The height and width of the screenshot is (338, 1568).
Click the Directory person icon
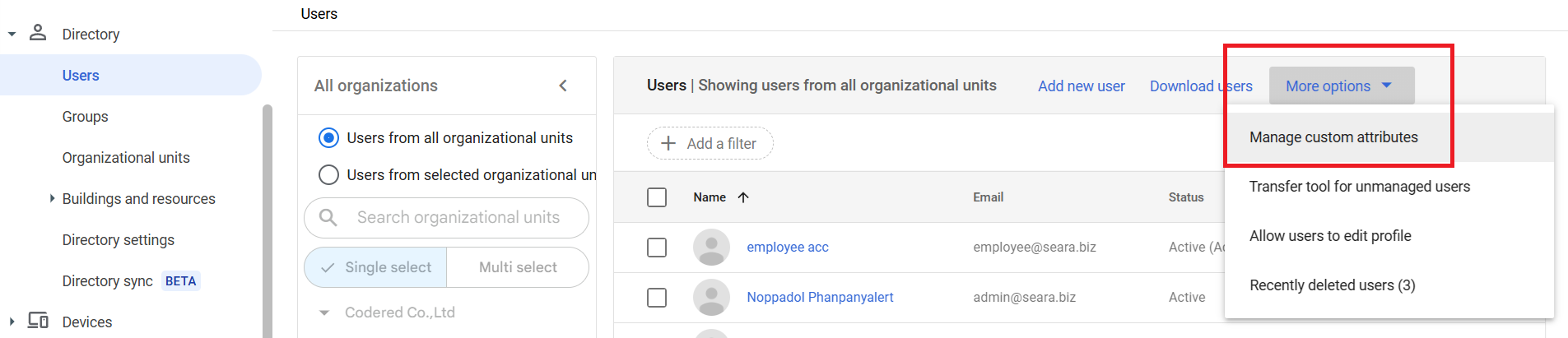click(38, 33)
